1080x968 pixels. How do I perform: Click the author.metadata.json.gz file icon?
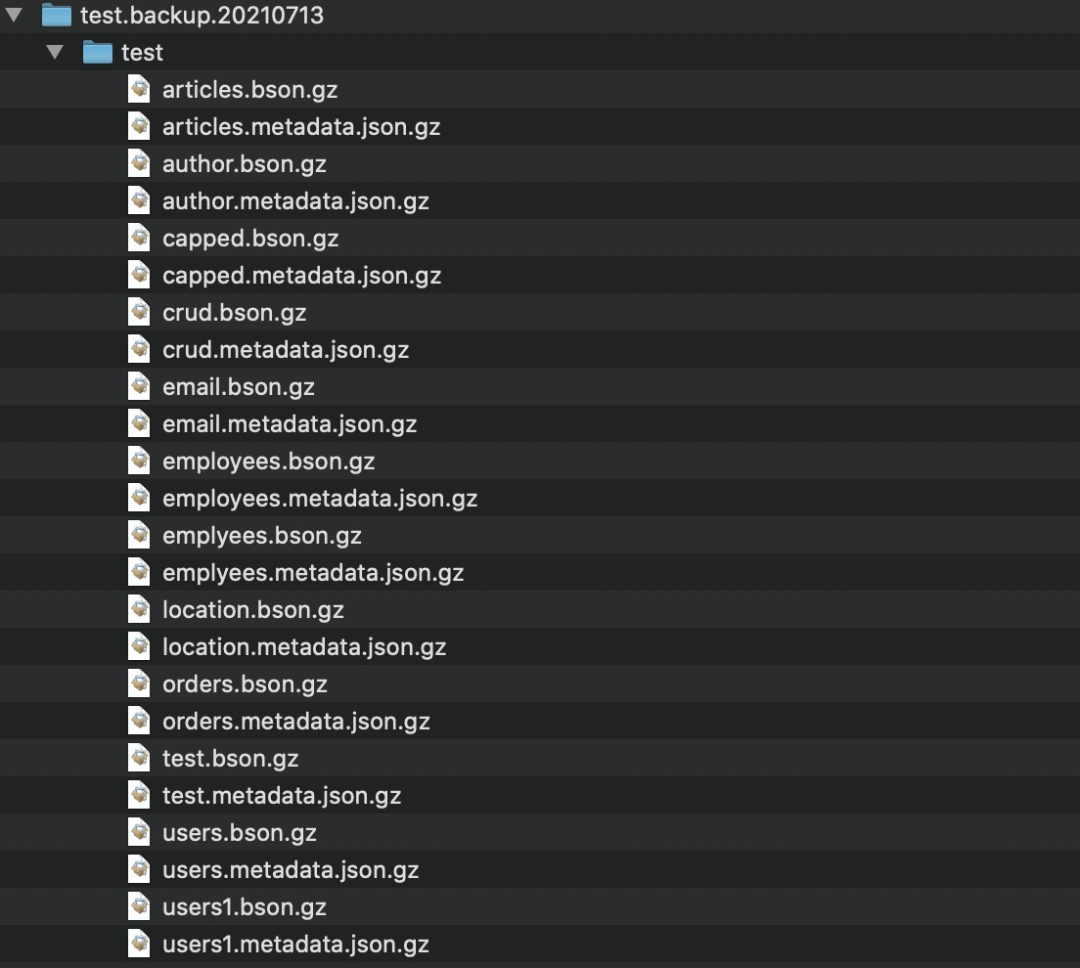point(139,200)
